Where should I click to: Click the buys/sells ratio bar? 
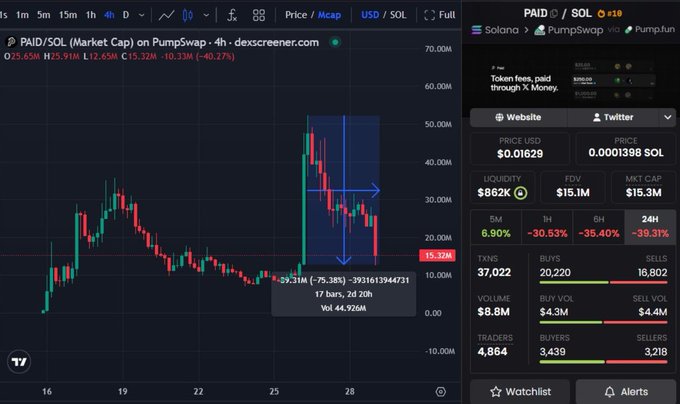[x=603, y=283]
